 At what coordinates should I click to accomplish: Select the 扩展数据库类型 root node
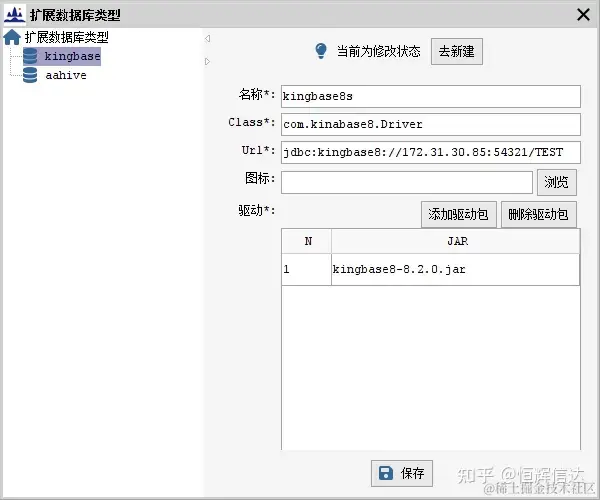coord(67,37)
